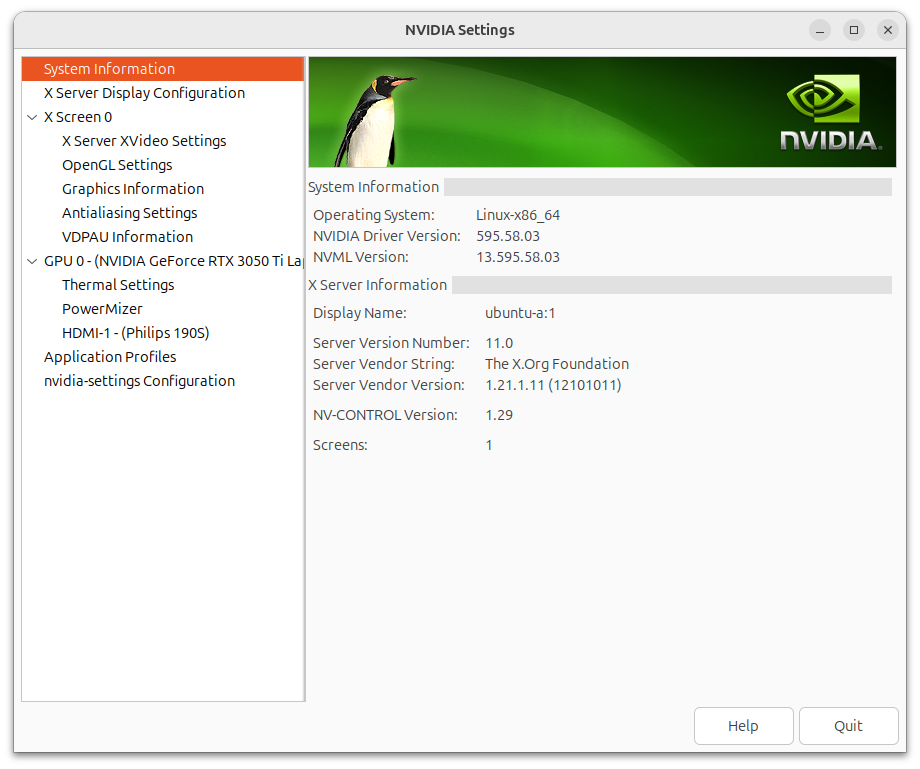Collapse the X Screen 0 tree arrow
Viewport: 920px width, 769px height.
[x=33, y=117]
